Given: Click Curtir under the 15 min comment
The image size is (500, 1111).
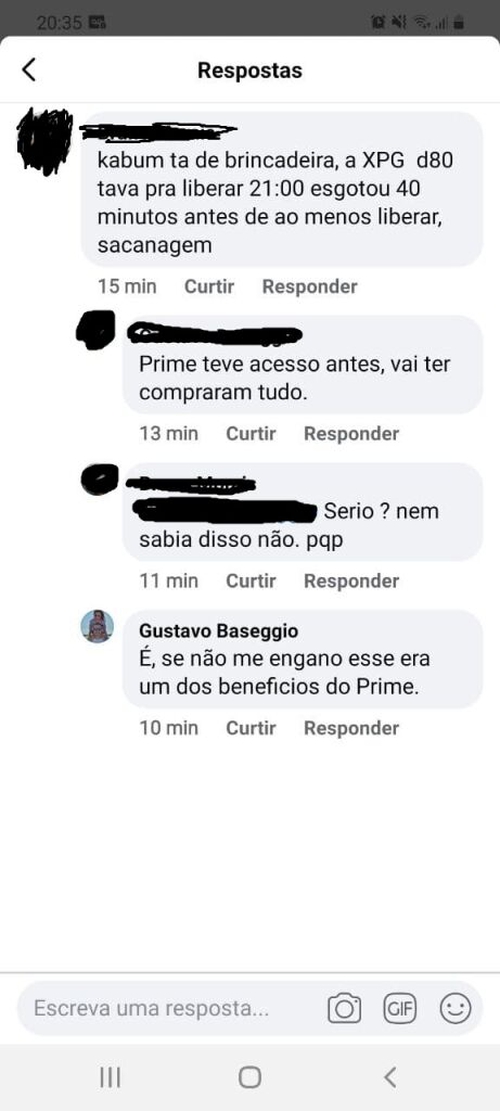Looking at the screenshot, I should (x=209, y=286).
